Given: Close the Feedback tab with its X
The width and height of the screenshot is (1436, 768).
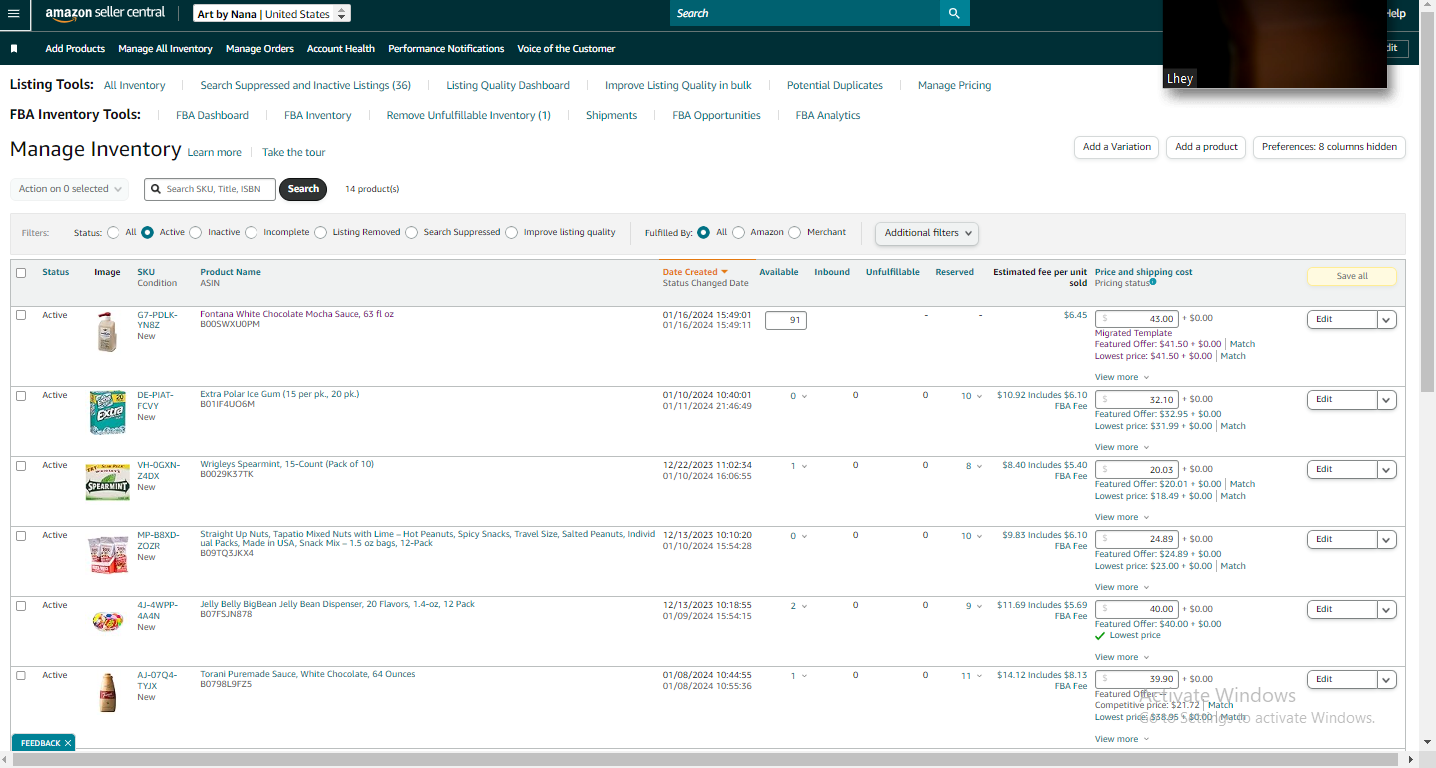Looking at the screenshot, I should point(68,743).
